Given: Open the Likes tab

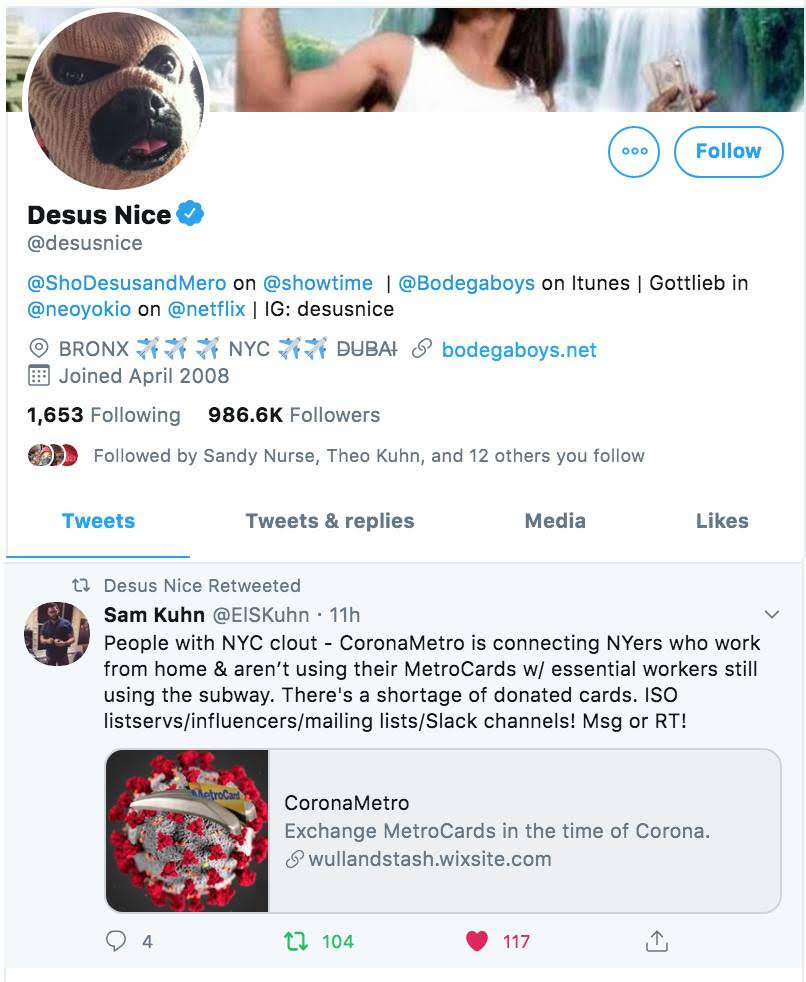Looking at the screenshot, I should (722, 521).
